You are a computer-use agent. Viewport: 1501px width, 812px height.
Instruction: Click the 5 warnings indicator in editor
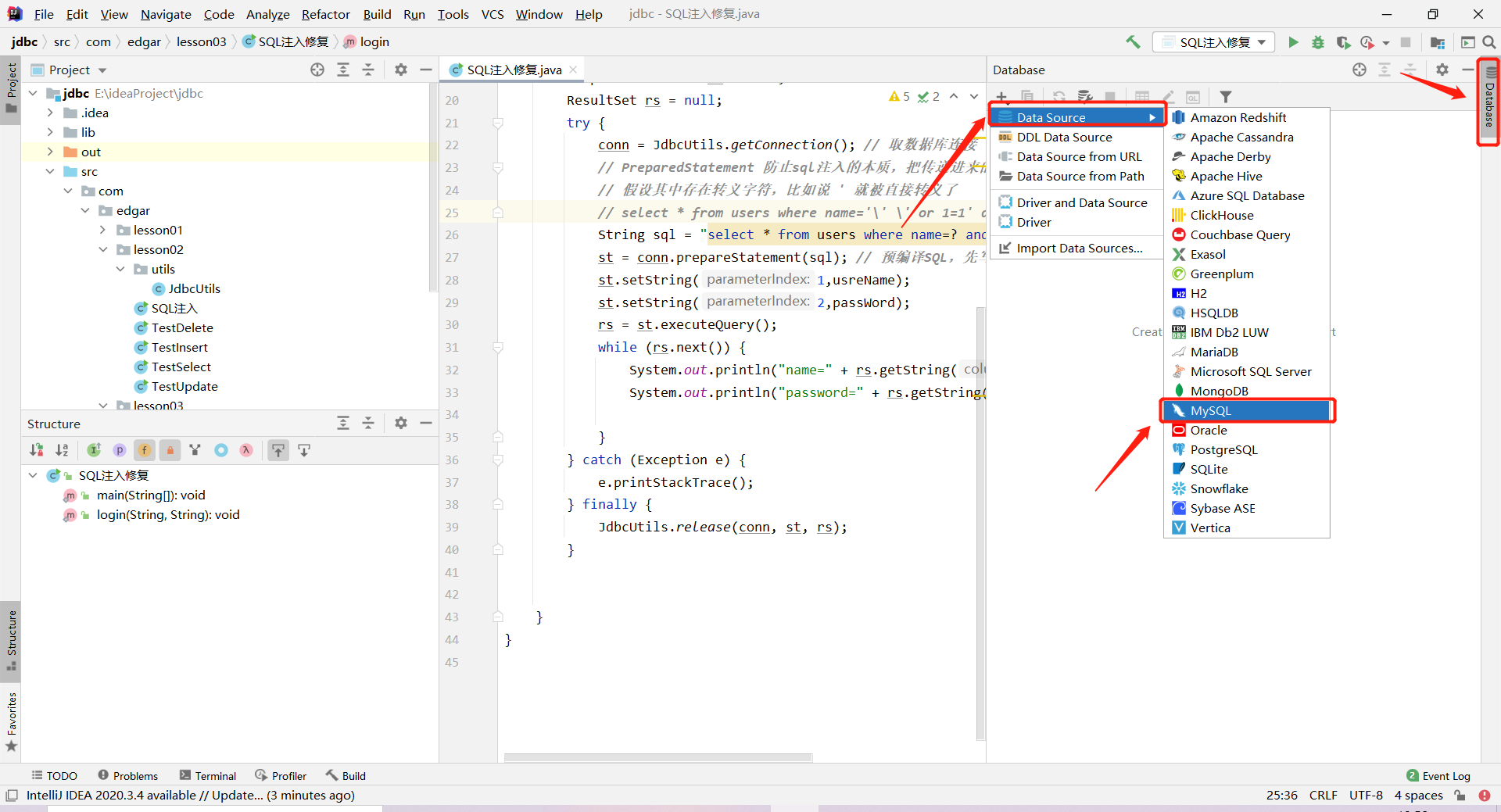pyautogui.click(x=900, y=97)
